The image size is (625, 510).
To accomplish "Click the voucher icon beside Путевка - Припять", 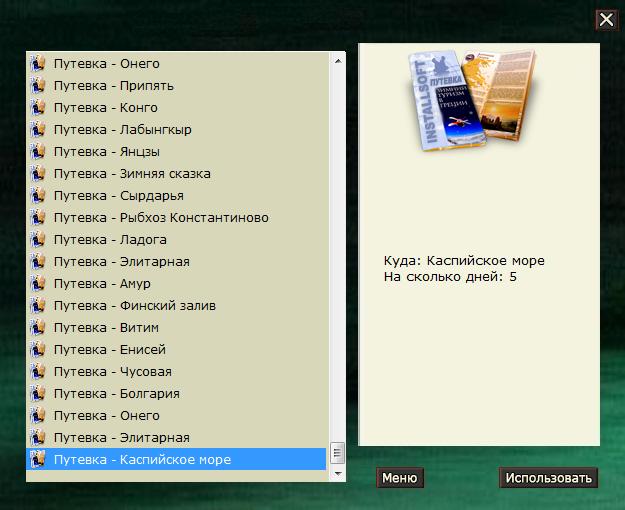I will pyautogui.click(x=37, y=85).
